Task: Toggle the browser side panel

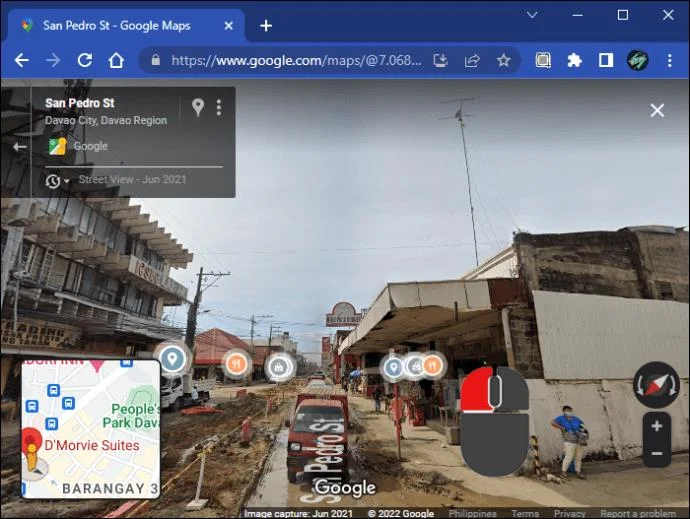Action: [x=606, y=60]
